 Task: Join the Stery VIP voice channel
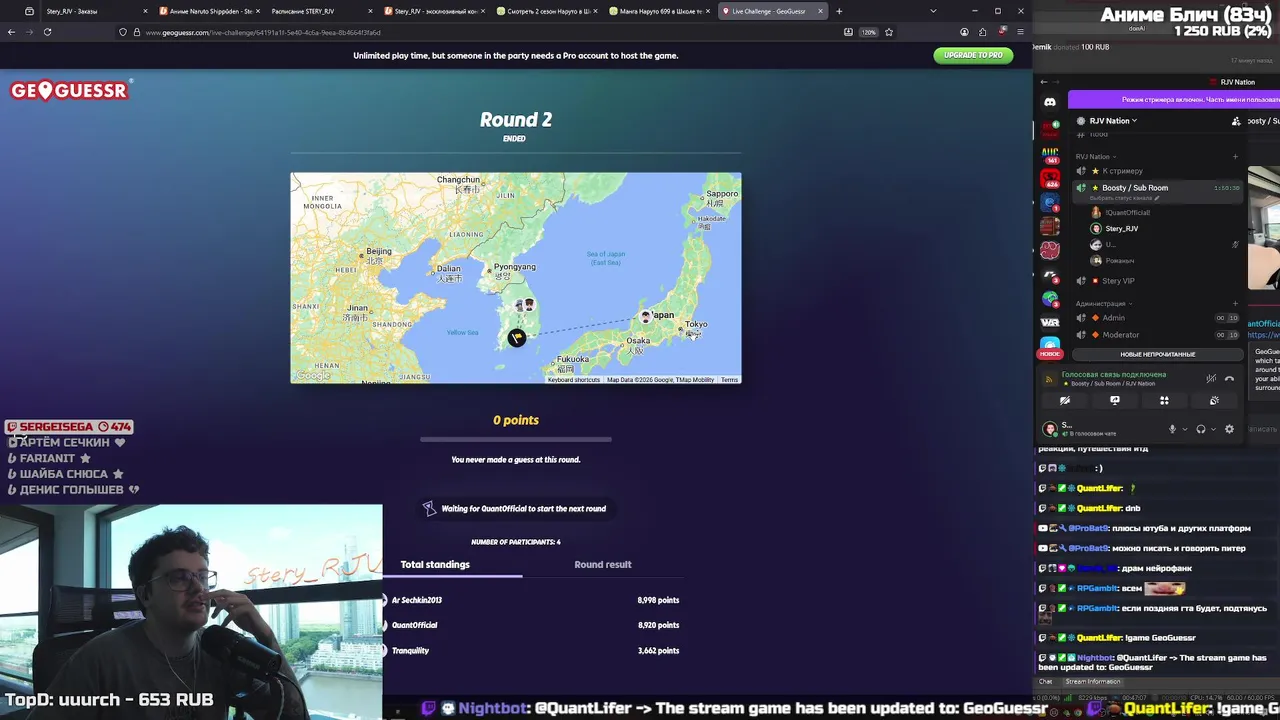pyautogui.click(x=1158, y=281)
